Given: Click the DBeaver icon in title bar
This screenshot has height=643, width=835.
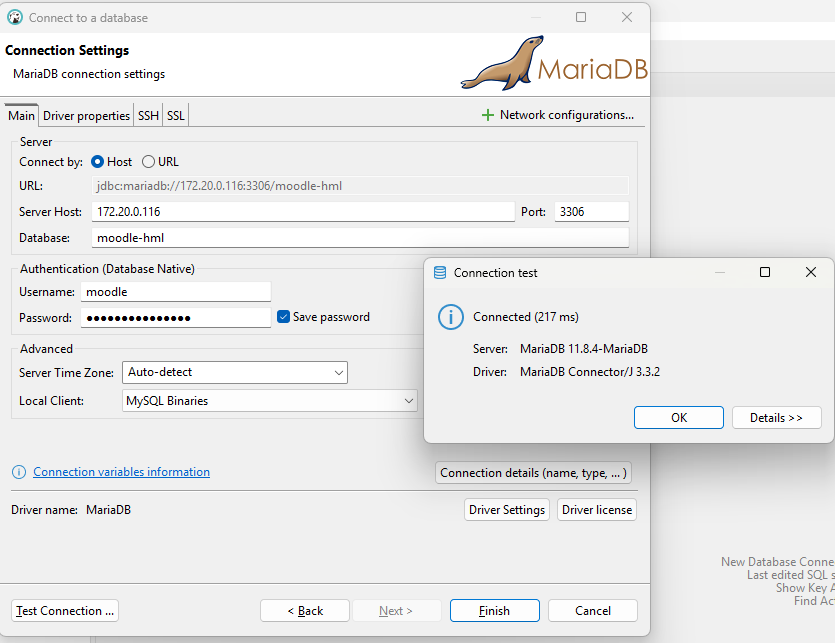Looking at the screenshot, I should click(x=15, y=17).
